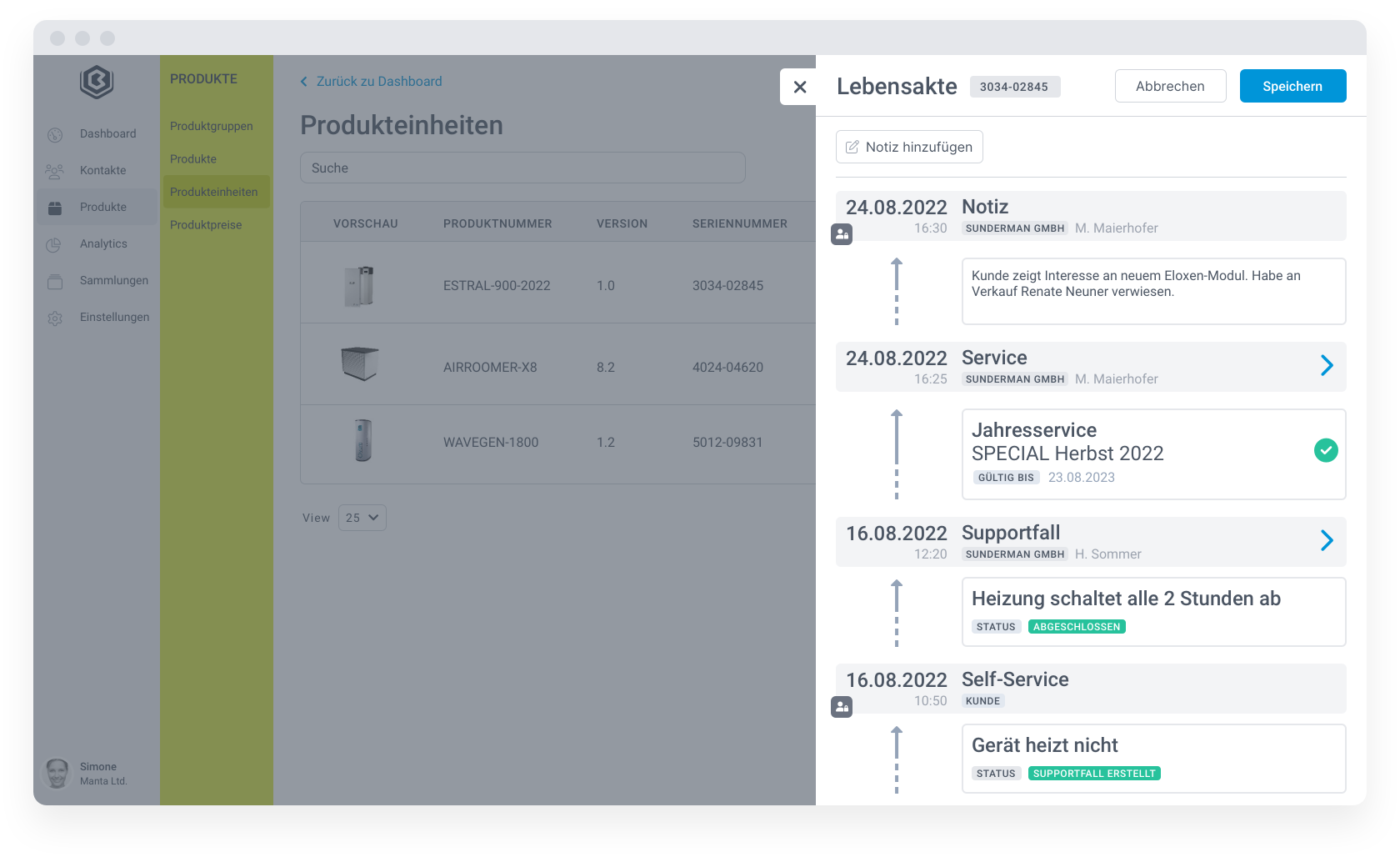Click the pencil icon on Notiz hinzufügen
1400x862 pixels.
pyautogui.click(x=852, y=146)
